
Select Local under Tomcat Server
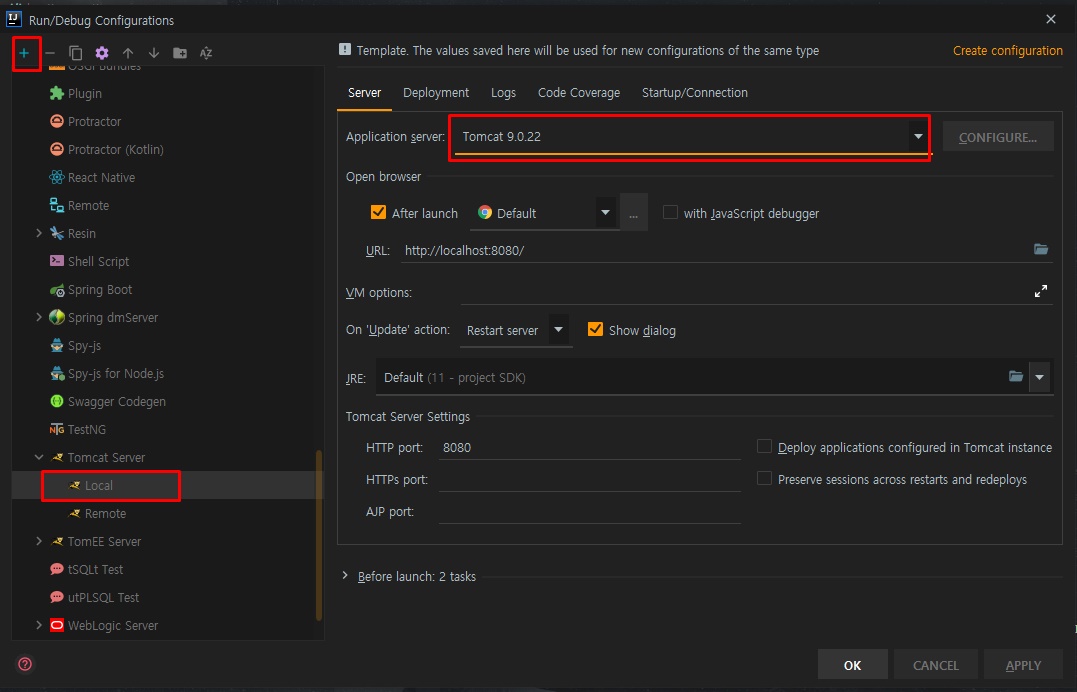(x=98, y=486)
